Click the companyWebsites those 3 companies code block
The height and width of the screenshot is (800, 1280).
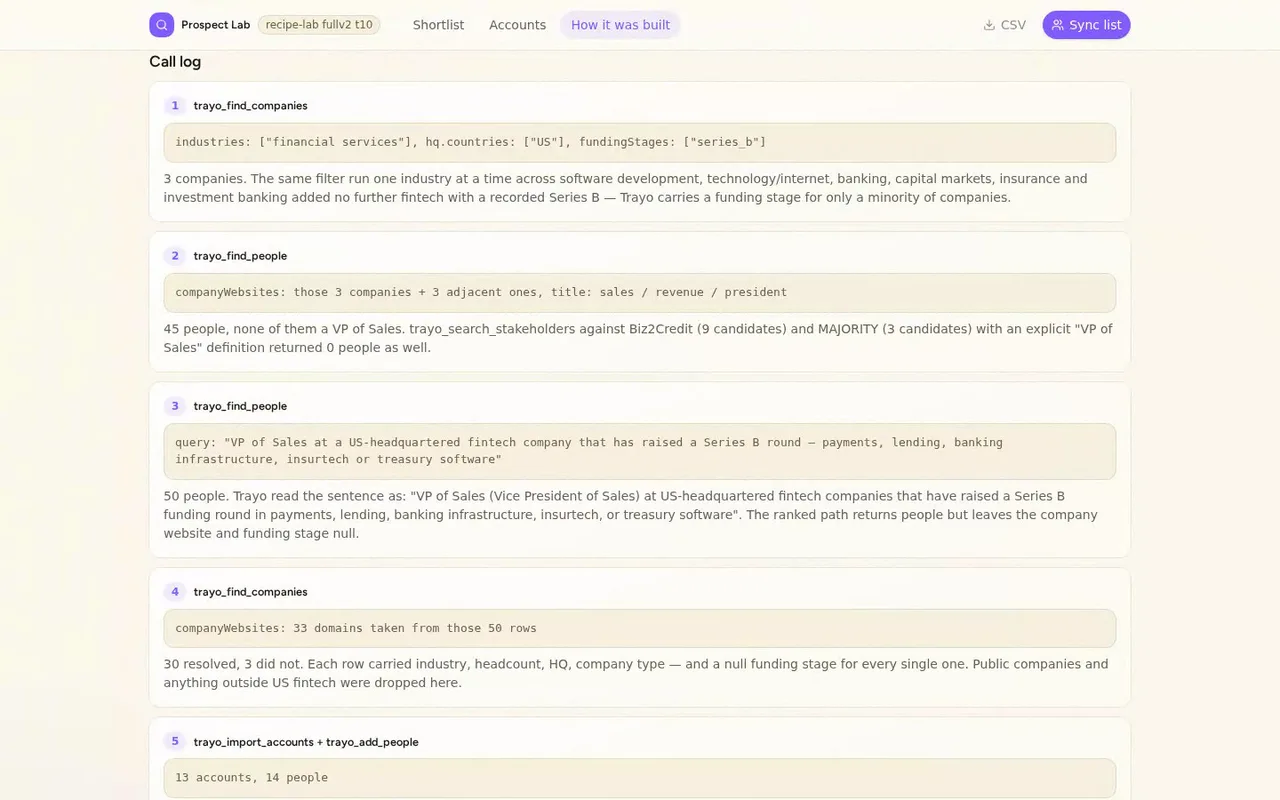click(x=640, y=293)
